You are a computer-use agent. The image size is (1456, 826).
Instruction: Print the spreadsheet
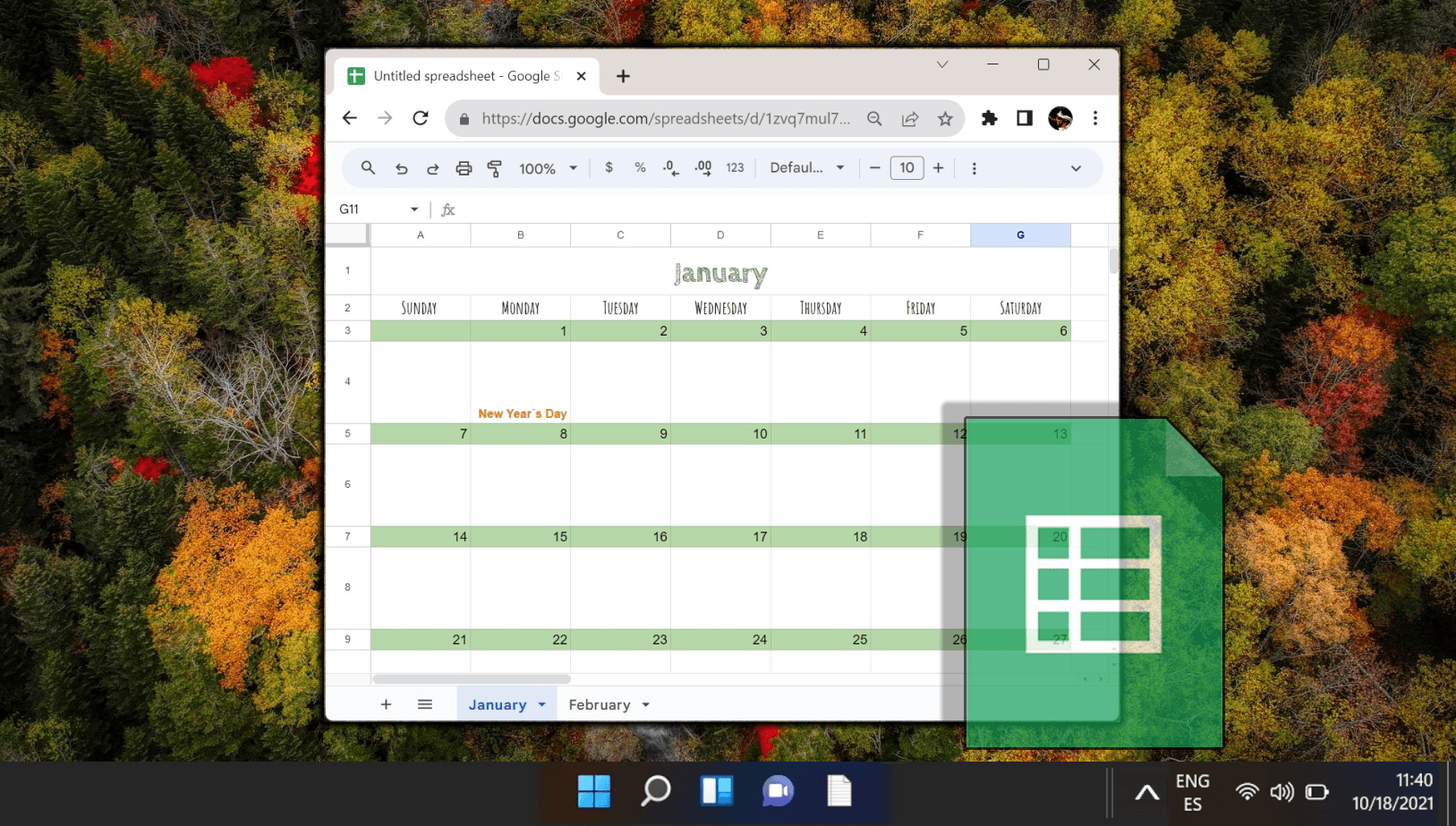pyautogui.click(x=464, y=168)
